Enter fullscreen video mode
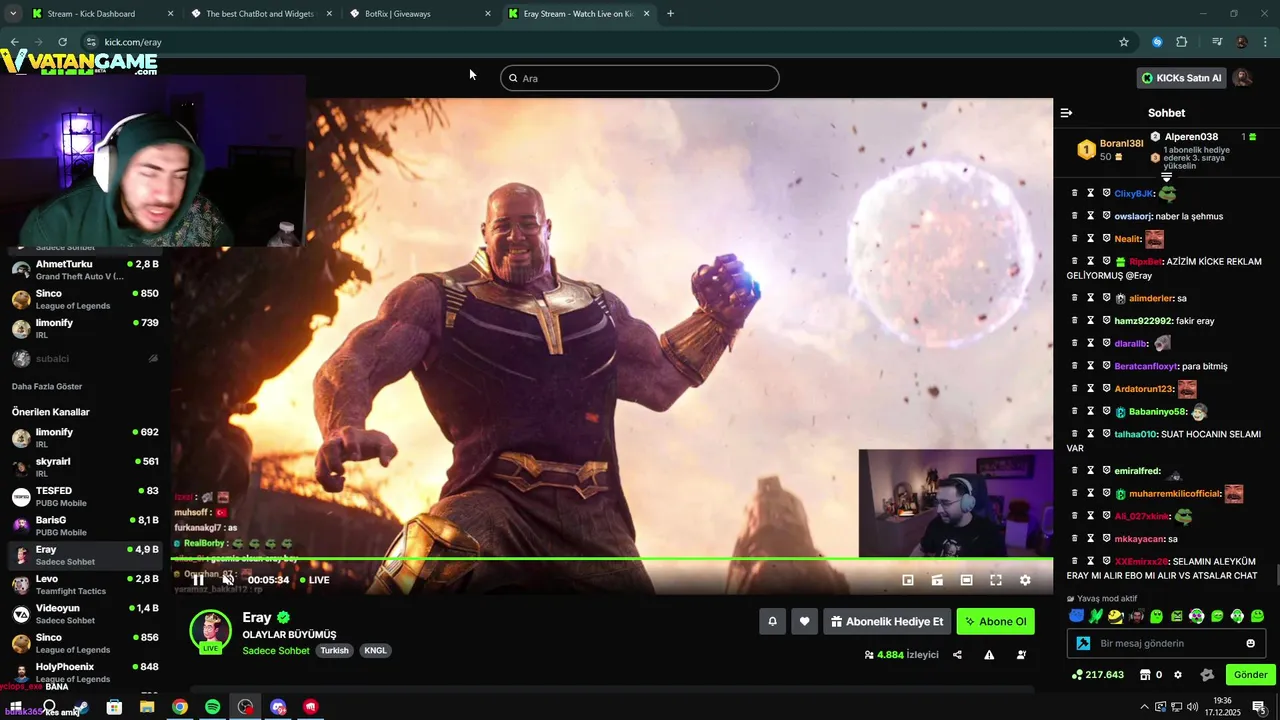This screenshot has width=1280, height=720. [x=996, y=580]
